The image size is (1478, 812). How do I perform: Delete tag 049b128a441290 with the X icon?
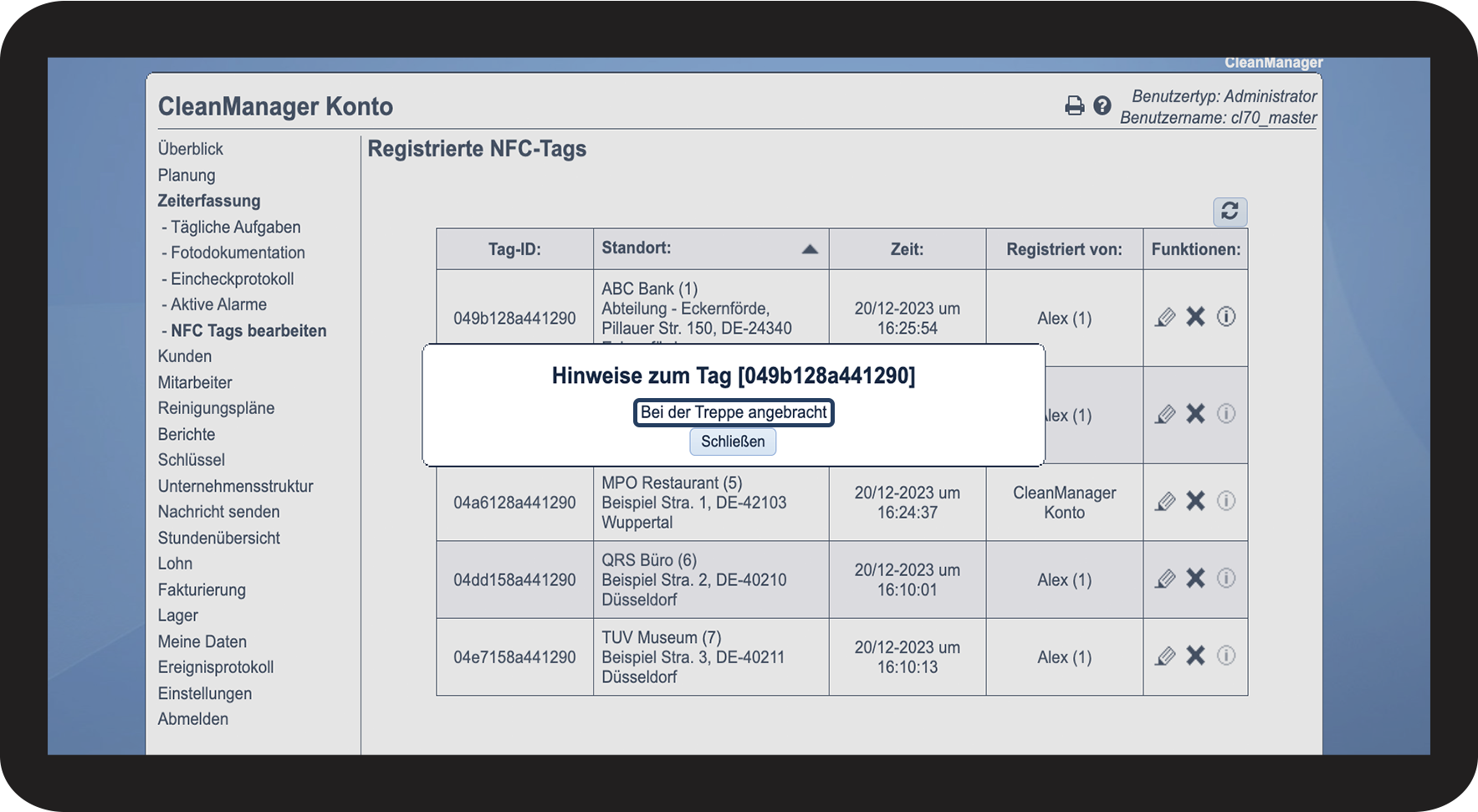(x=1195, y=317)
